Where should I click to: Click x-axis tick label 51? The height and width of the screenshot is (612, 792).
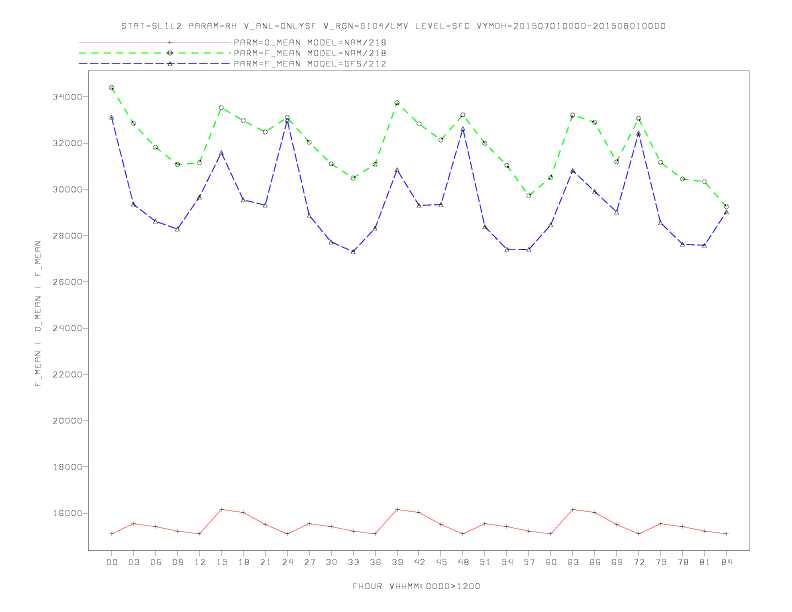click(485, 562)
